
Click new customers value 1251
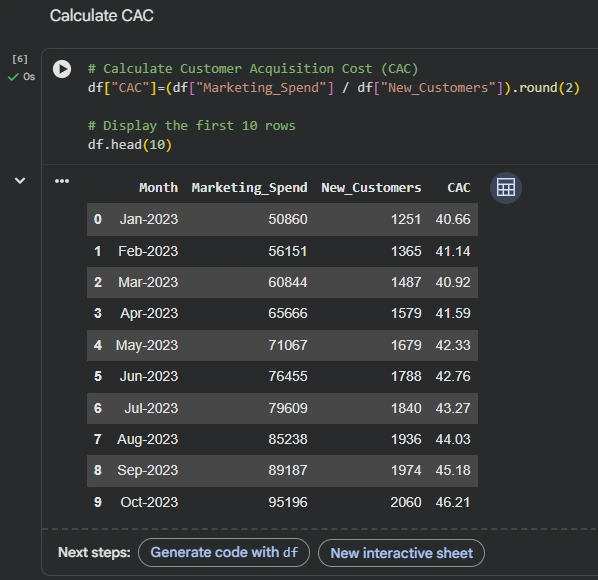[406, 219]
